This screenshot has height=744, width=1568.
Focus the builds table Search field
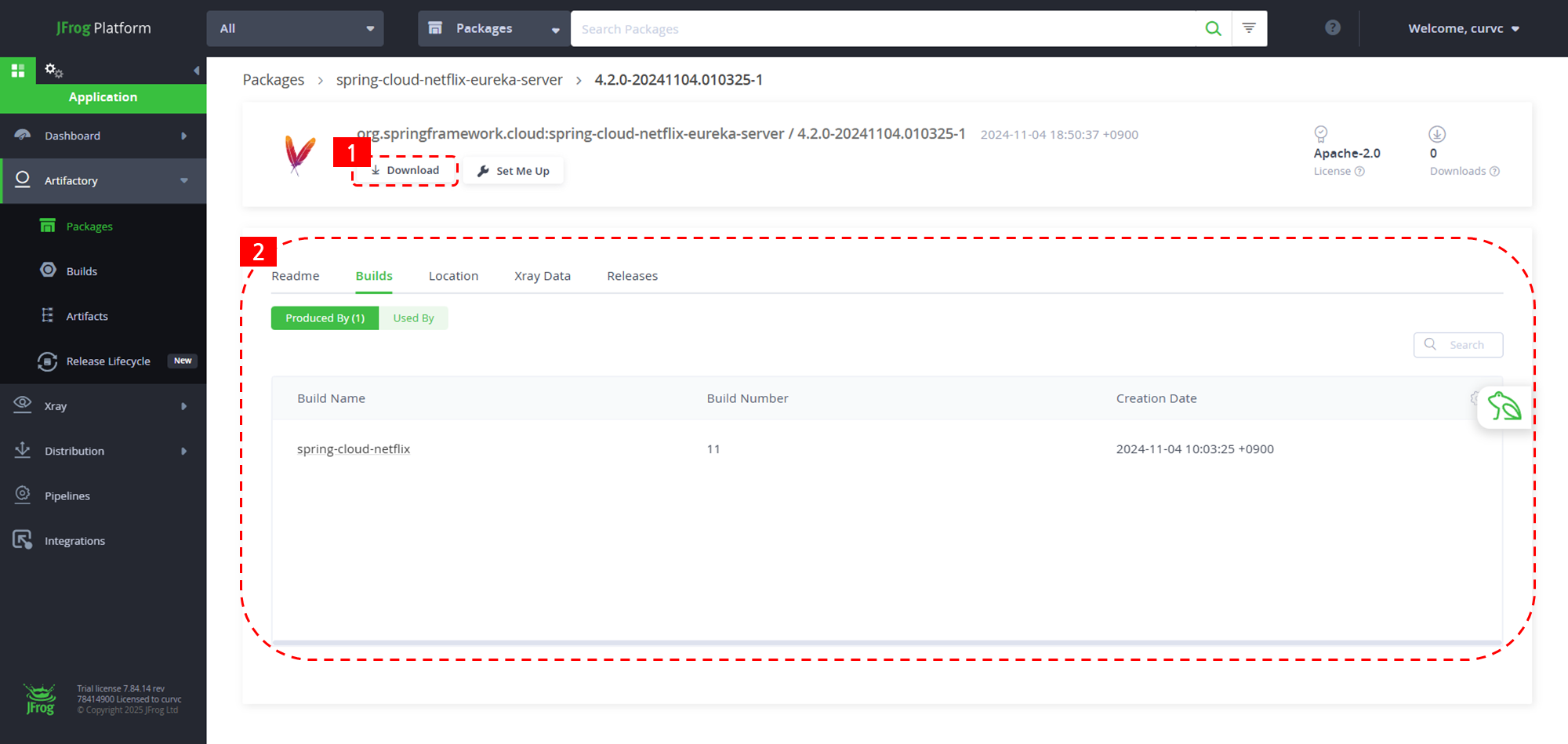(x=1458, y=345)
